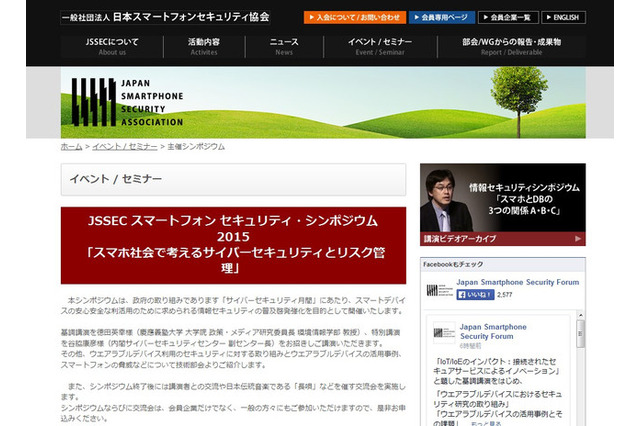Open the 会員企業一覧 button
Image resolution: width=640 pixels, height=426 pixels.
click(508, 17)
